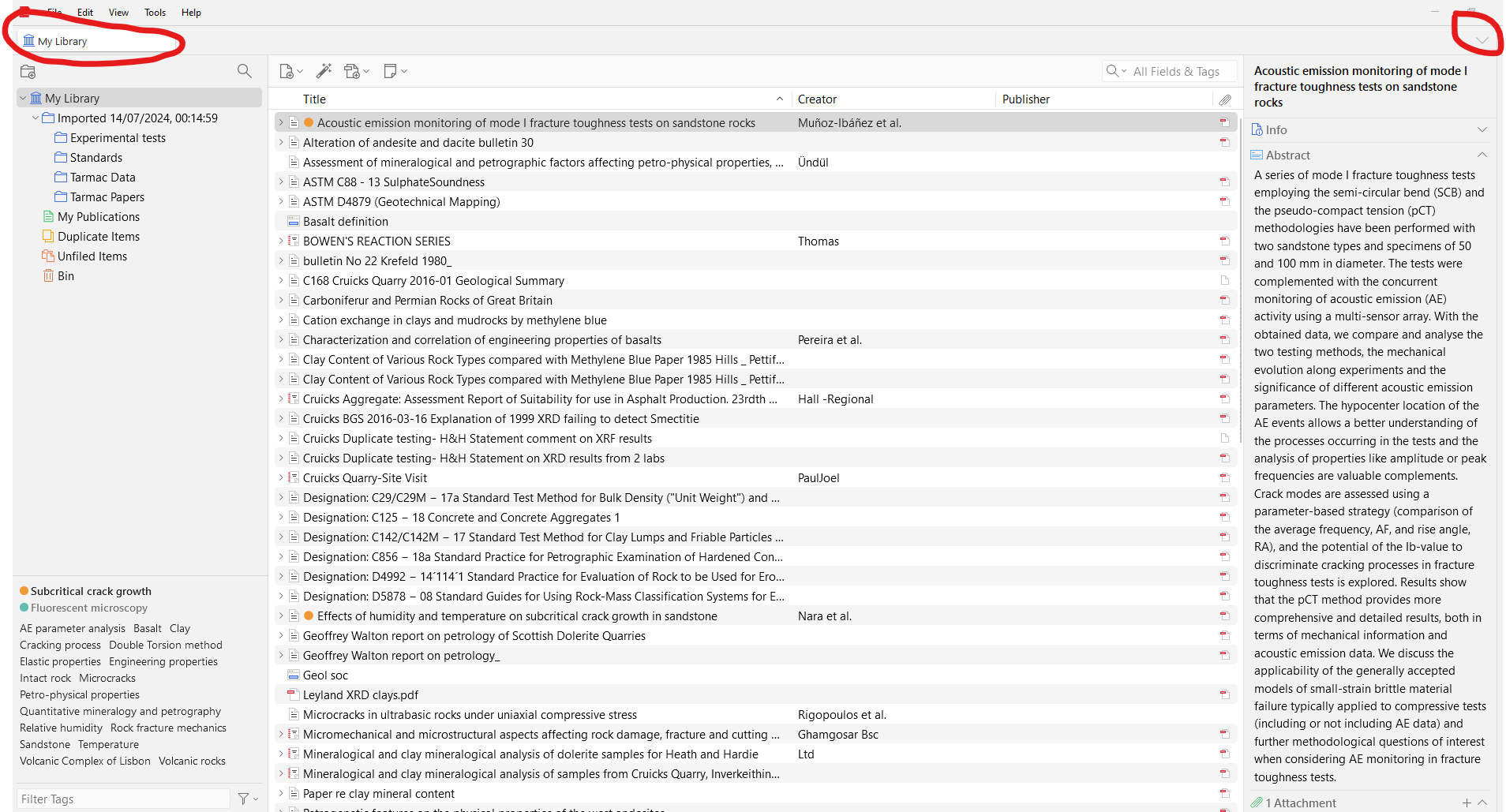Click attachment icon for C168 Cruicks Quarry row
Screen dimensions: 1506x812
point(1224,281)
